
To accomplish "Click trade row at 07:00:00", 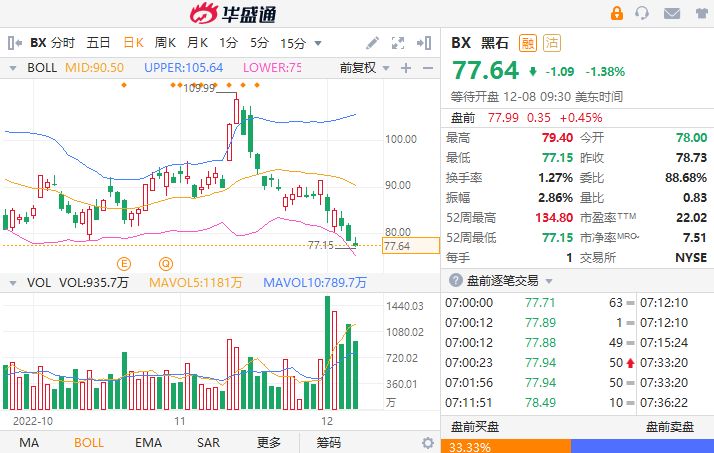I will (539, 303).
